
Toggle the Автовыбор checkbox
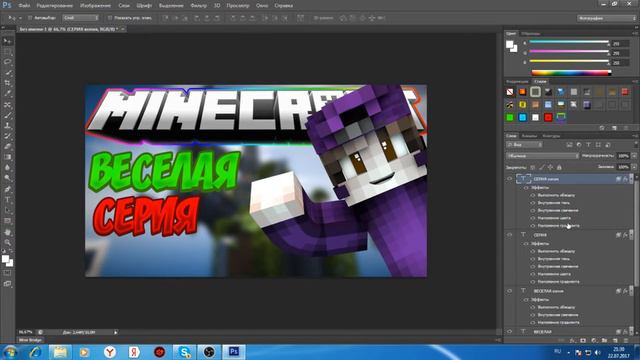pos(30,18)
